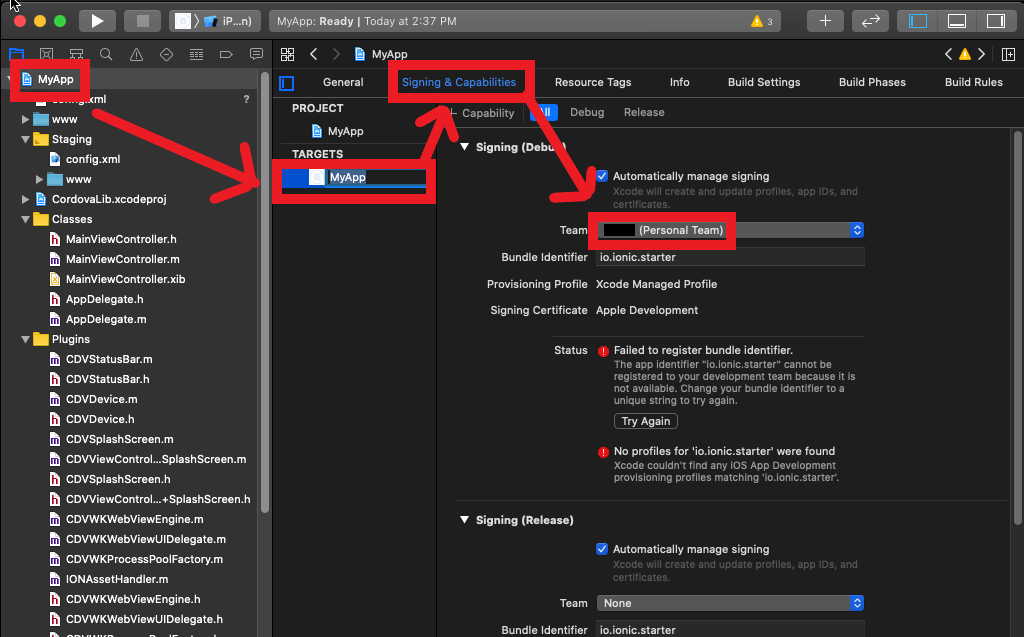Open the Debug navigator
This screenshot has height=637, width=1024.
196,54
